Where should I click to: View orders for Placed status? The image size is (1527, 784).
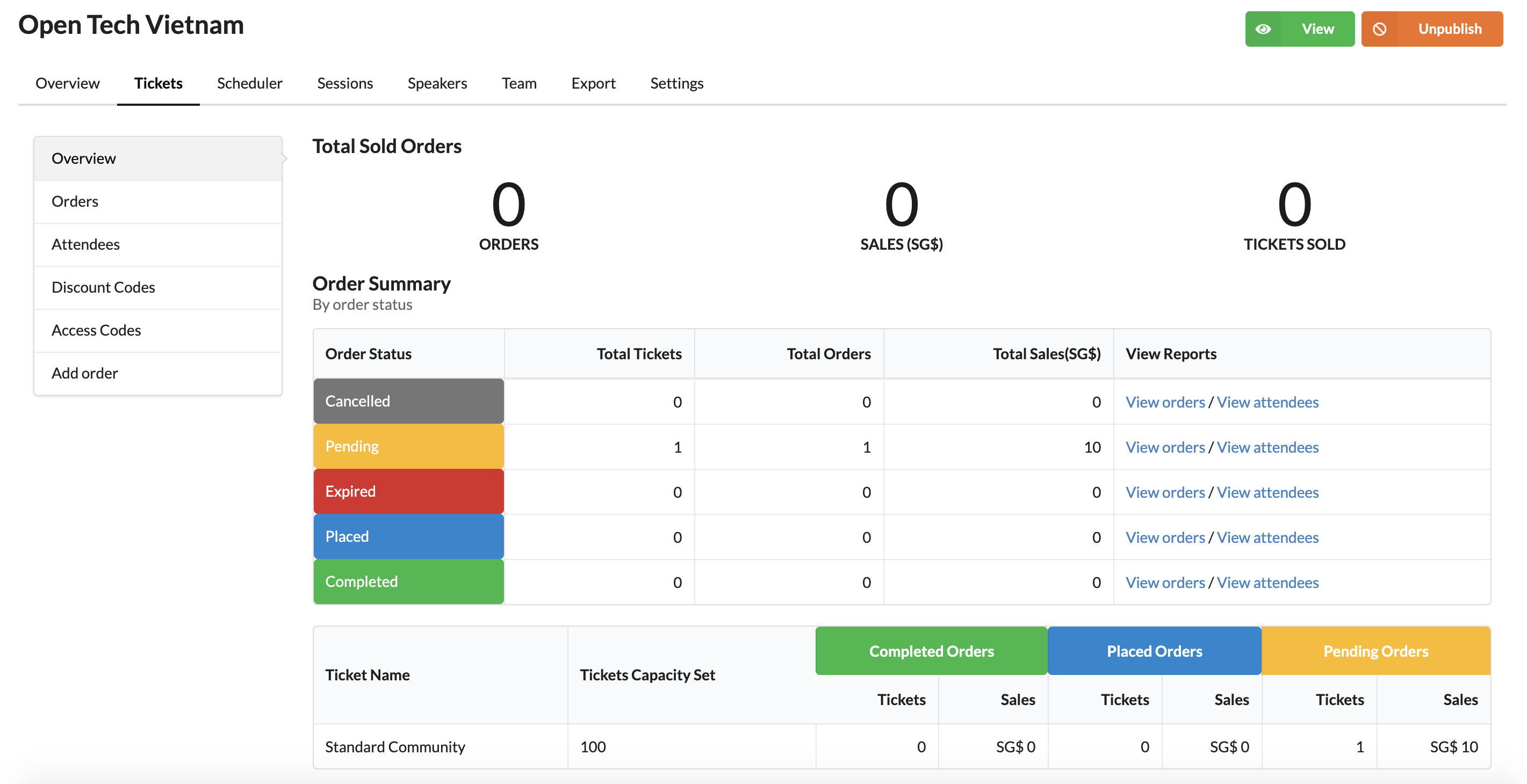pos(1165,537)
